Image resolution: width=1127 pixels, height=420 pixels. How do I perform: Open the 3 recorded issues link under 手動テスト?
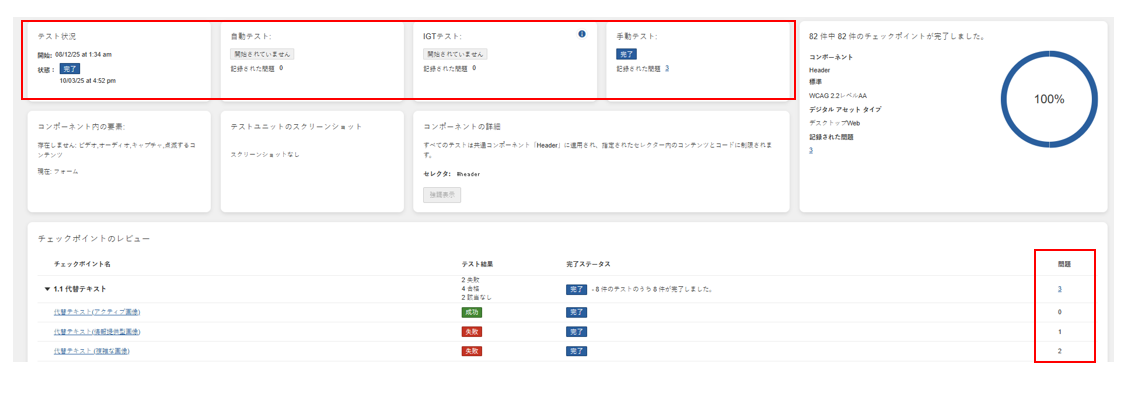pyautogui.click(x=667, y=69)
